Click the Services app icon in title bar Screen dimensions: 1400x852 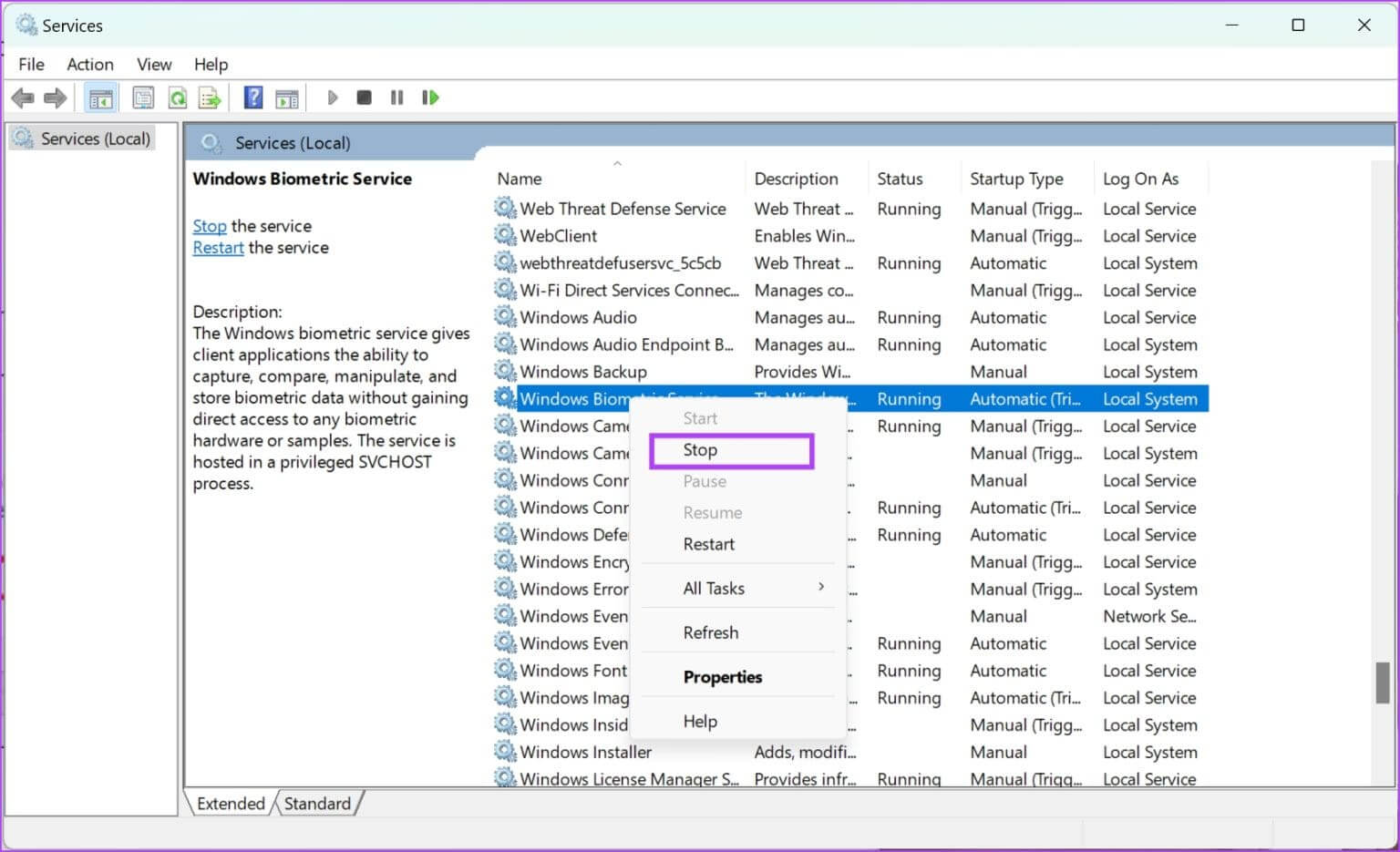tap(26, 26)
